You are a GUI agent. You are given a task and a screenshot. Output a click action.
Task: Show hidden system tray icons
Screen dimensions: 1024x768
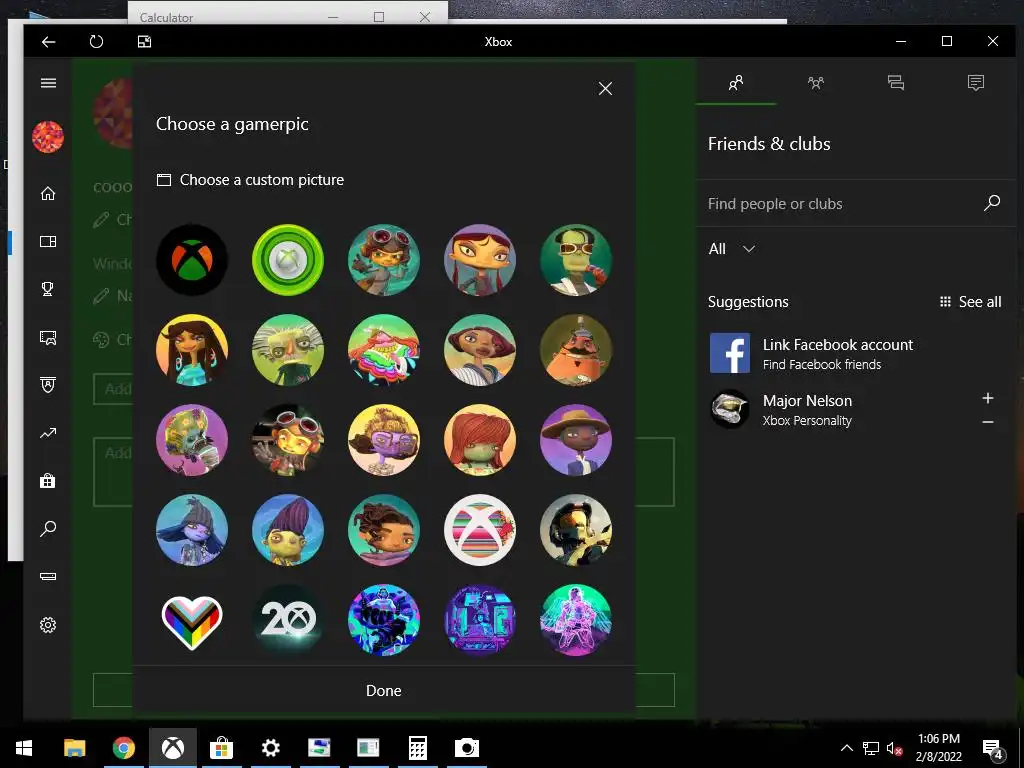pyautogui.click(x=846, y=748)
